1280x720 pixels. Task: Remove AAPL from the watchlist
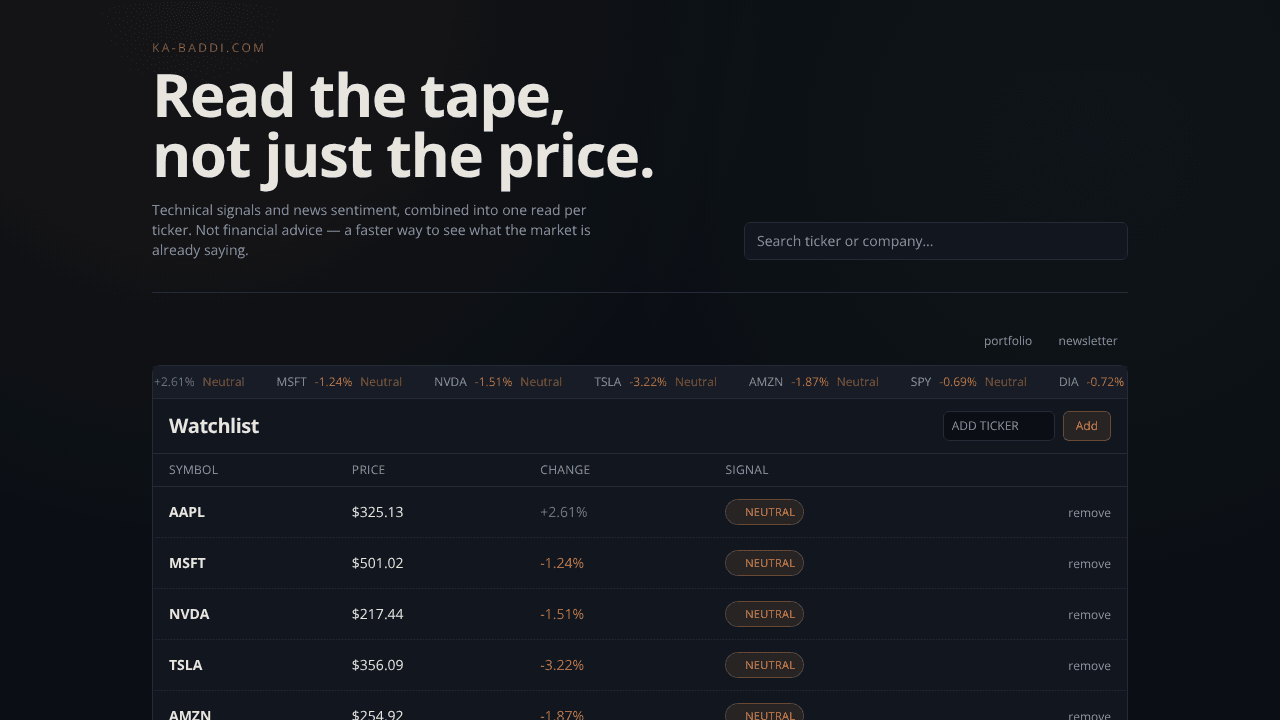pos(1089,513)
